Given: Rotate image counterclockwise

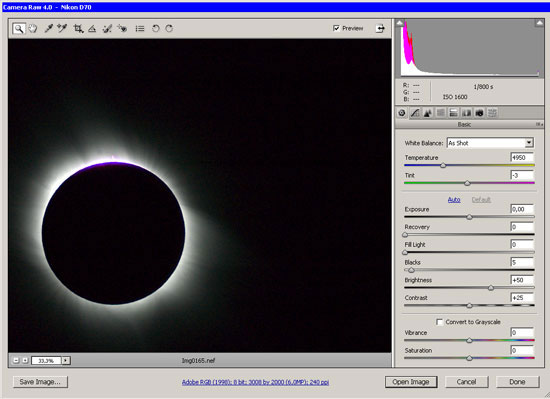Looking at the screenshot, I should [155, 28].
